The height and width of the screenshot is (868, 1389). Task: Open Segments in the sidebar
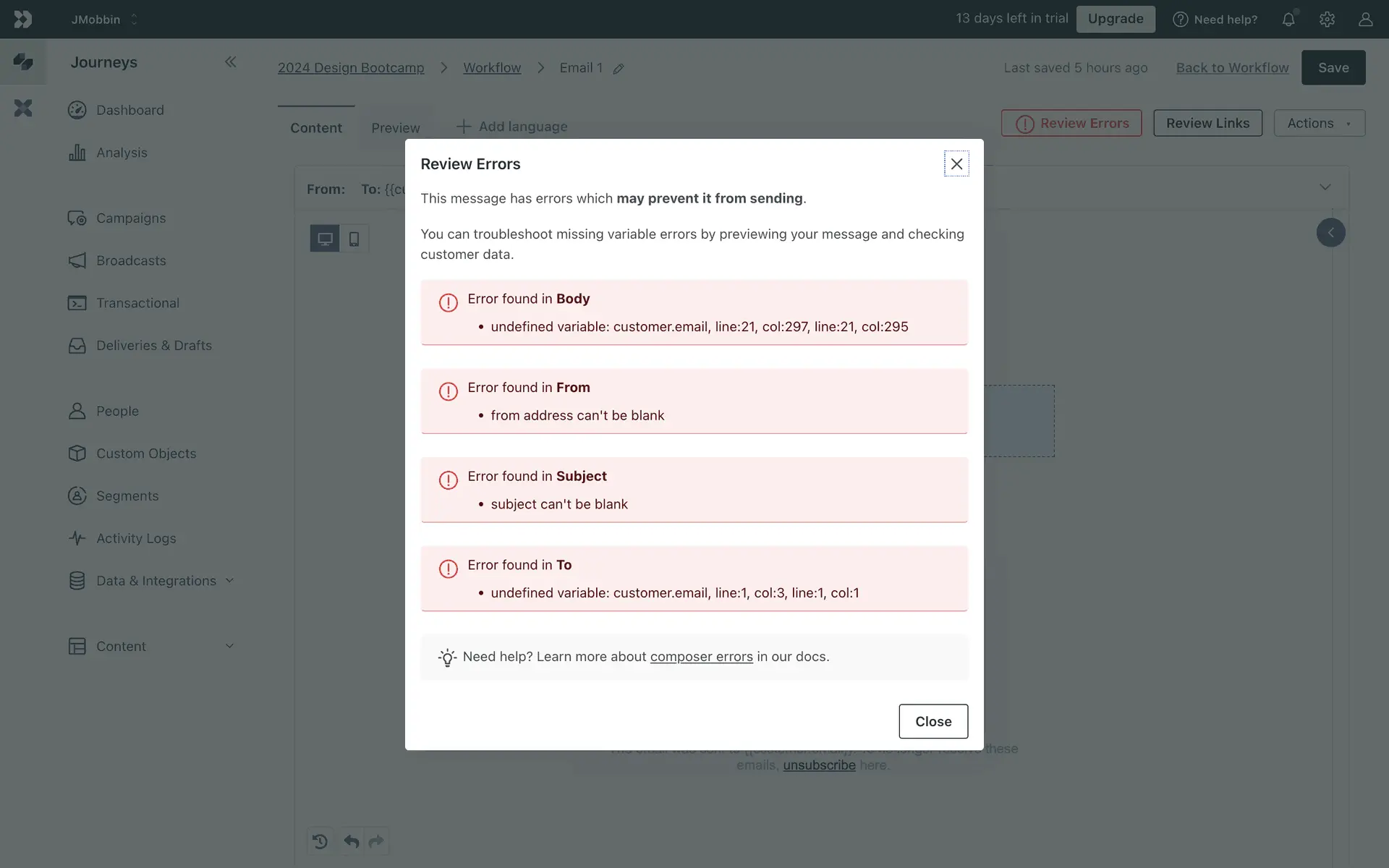[127, 495]
